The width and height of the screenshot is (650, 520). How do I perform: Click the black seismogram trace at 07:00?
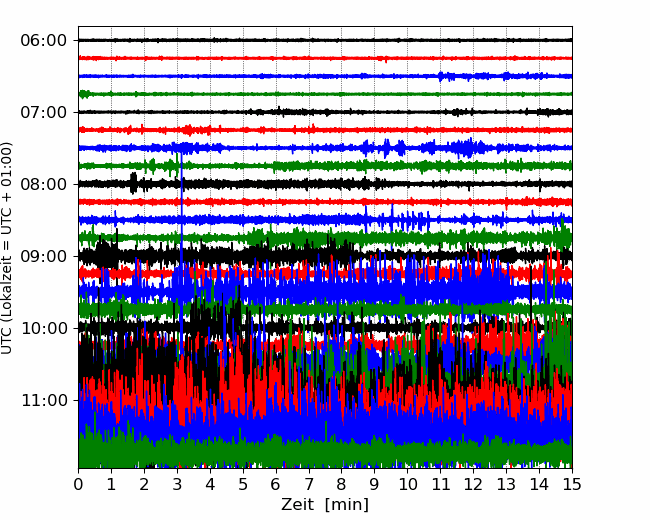325,112
